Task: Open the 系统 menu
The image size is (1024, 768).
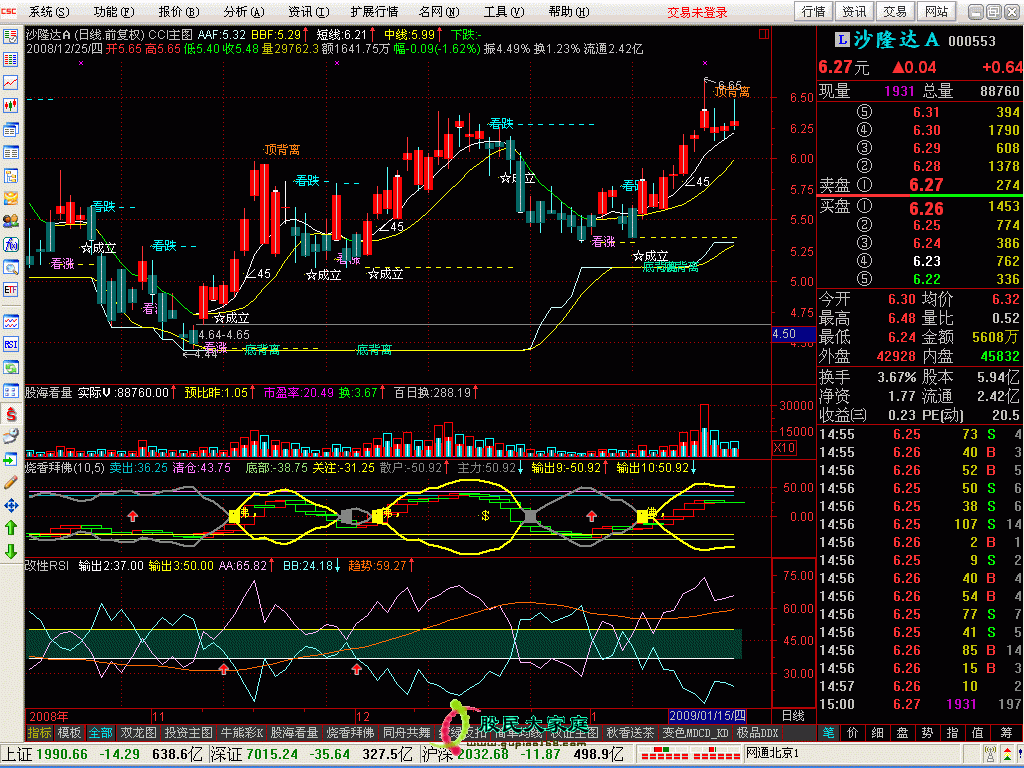Action: 48,12
